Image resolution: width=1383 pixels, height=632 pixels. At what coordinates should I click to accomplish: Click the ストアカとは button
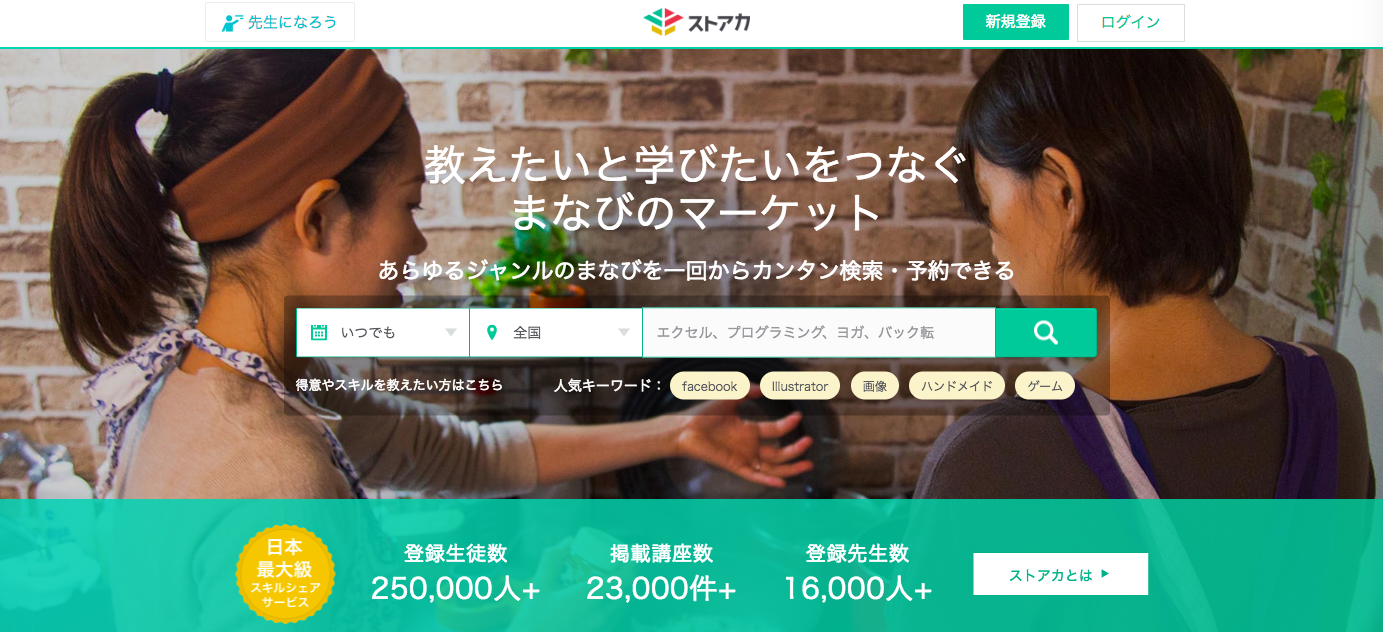(x=1060, y=574)
